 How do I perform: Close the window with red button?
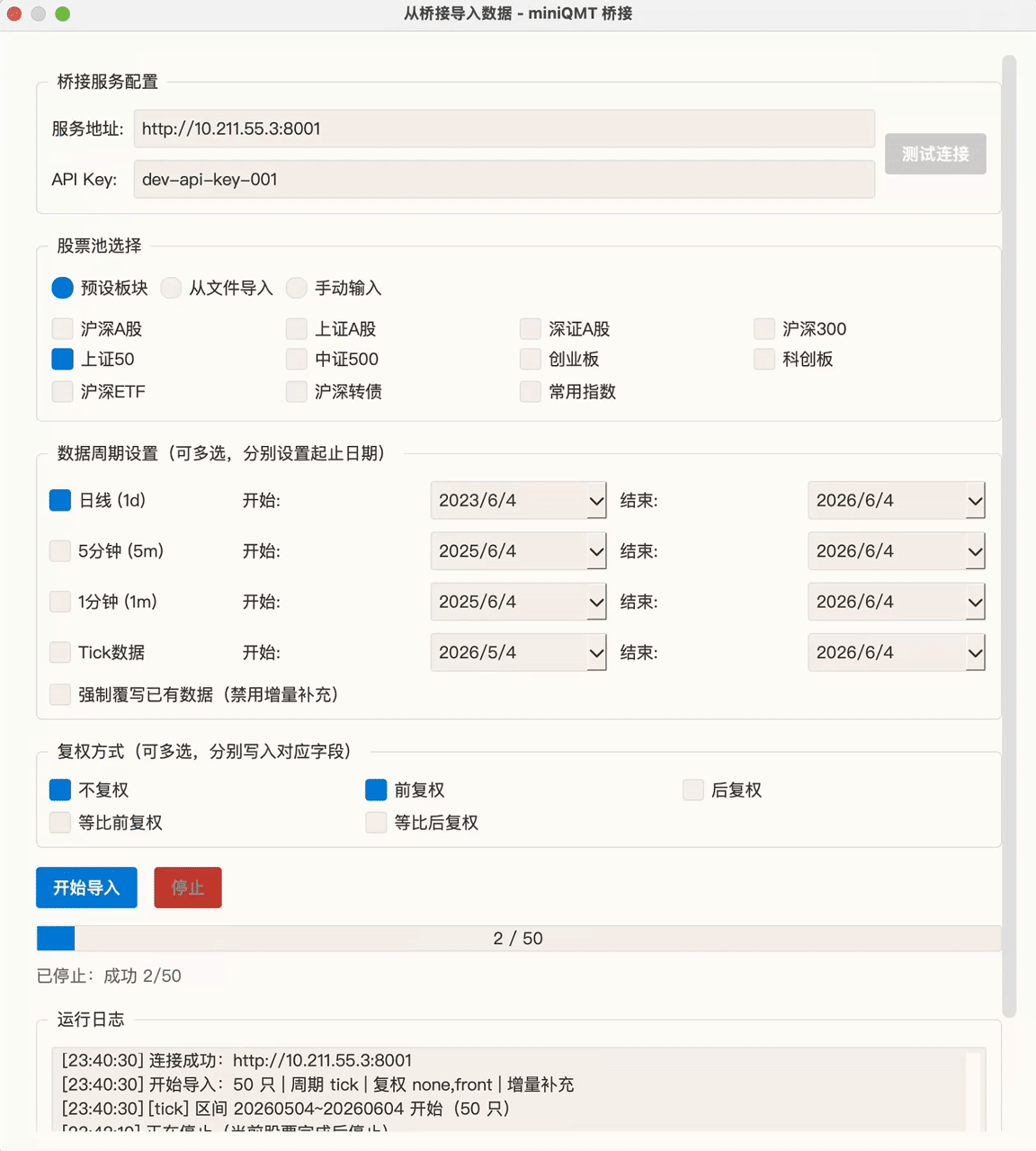[x=13, y=13]
